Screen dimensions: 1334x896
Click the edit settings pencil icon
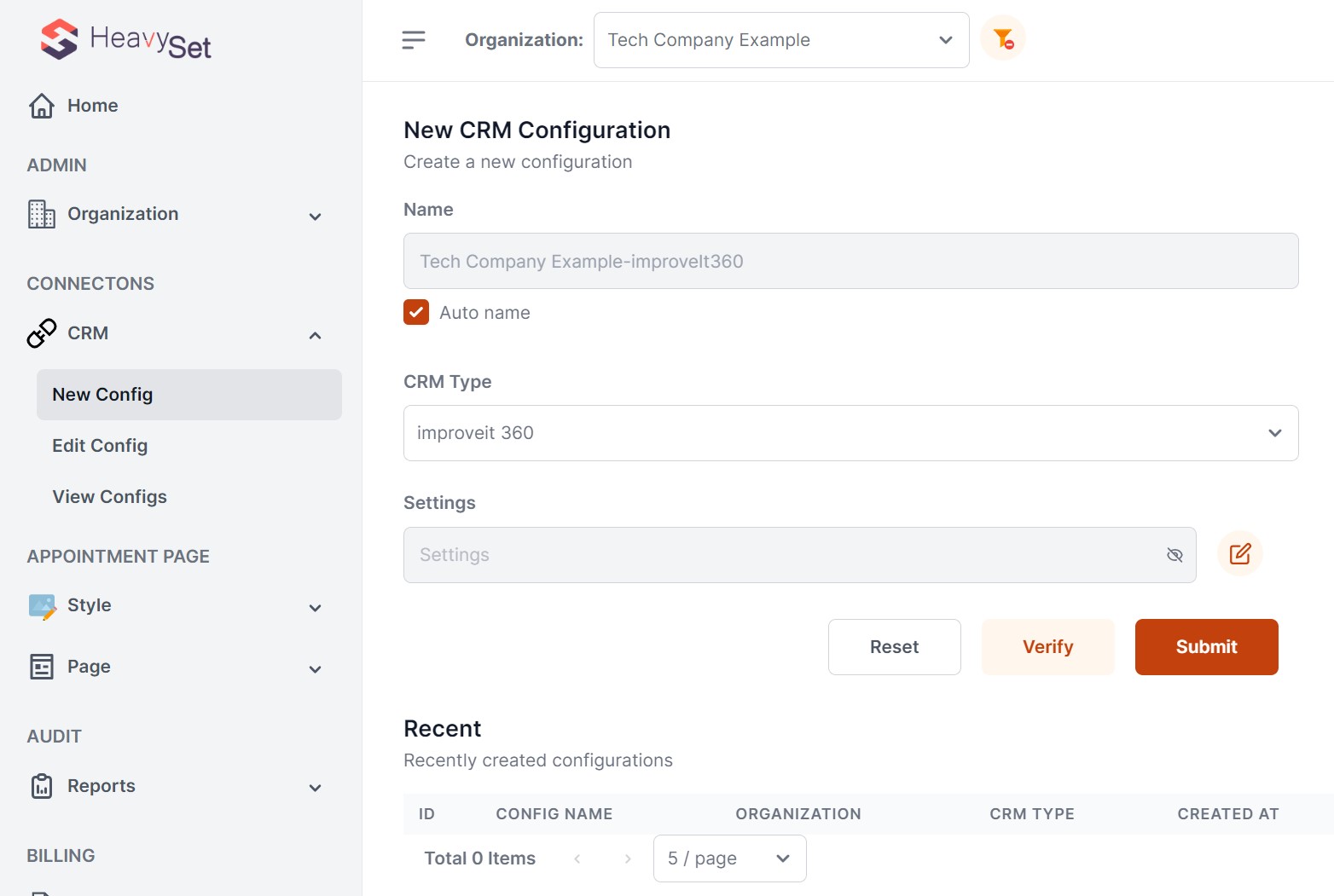coord(1239,554)
